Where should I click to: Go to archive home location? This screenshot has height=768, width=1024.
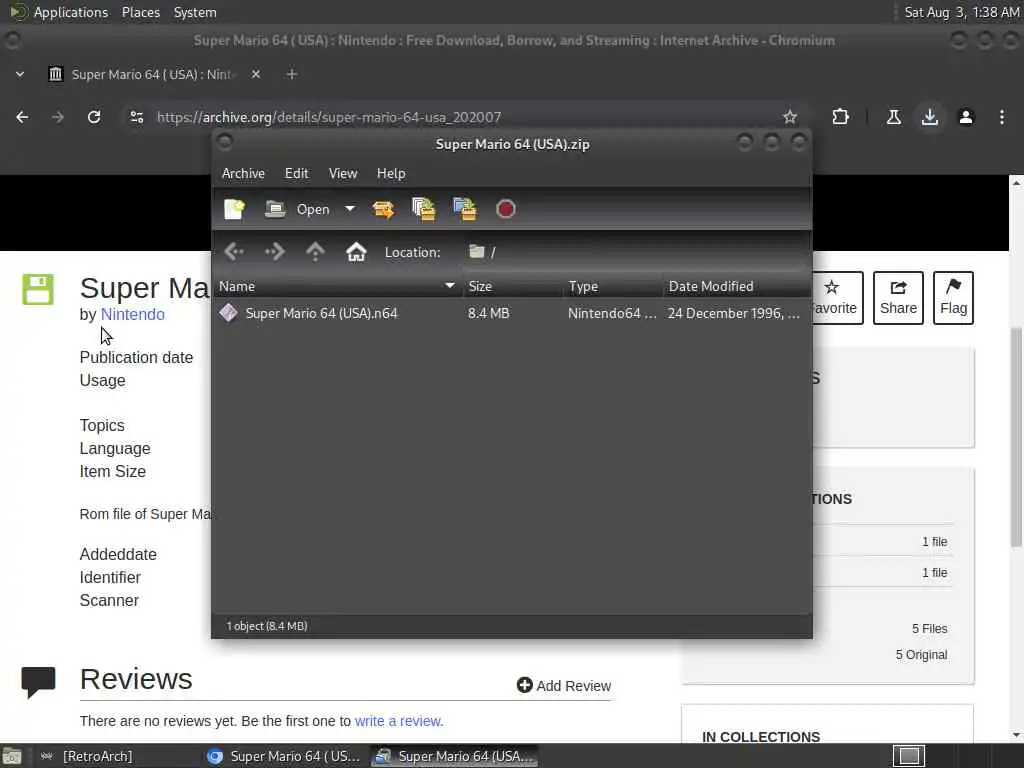click(356, 251)
